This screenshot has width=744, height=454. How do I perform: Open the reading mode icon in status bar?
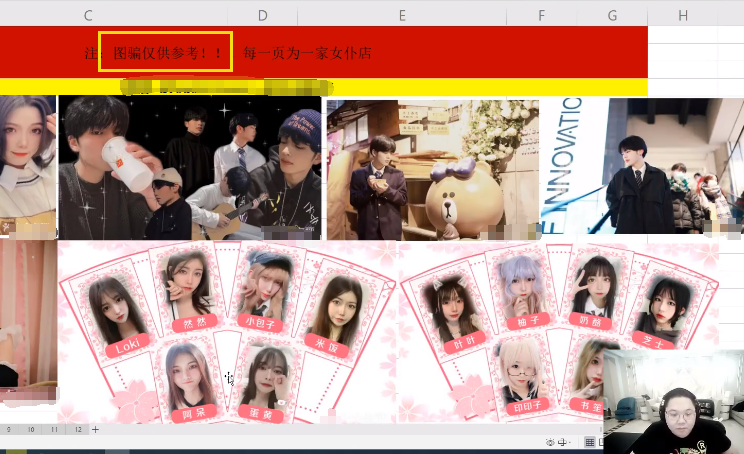(563, 442)
